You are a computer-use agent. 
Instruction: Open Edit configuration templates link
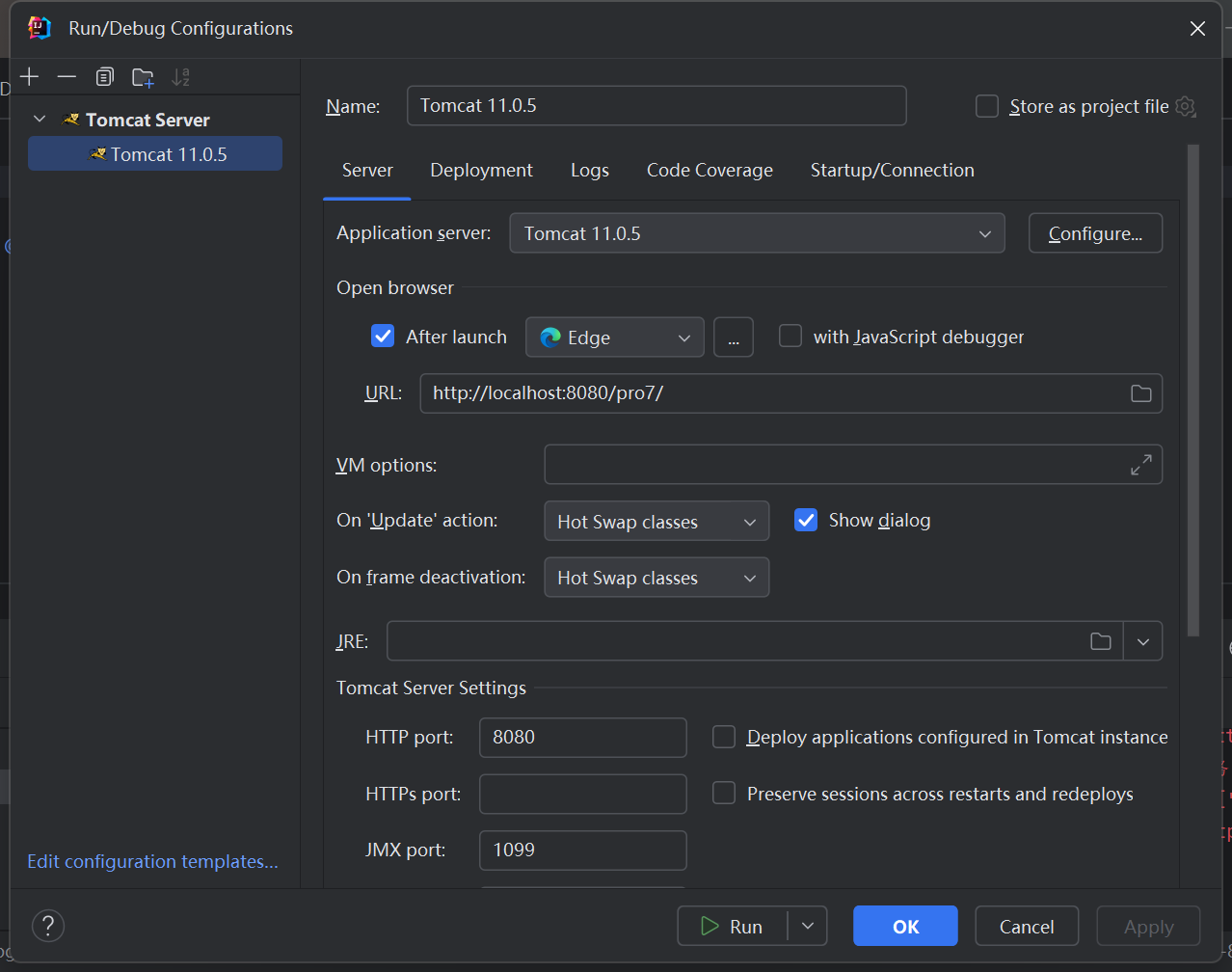152,862
